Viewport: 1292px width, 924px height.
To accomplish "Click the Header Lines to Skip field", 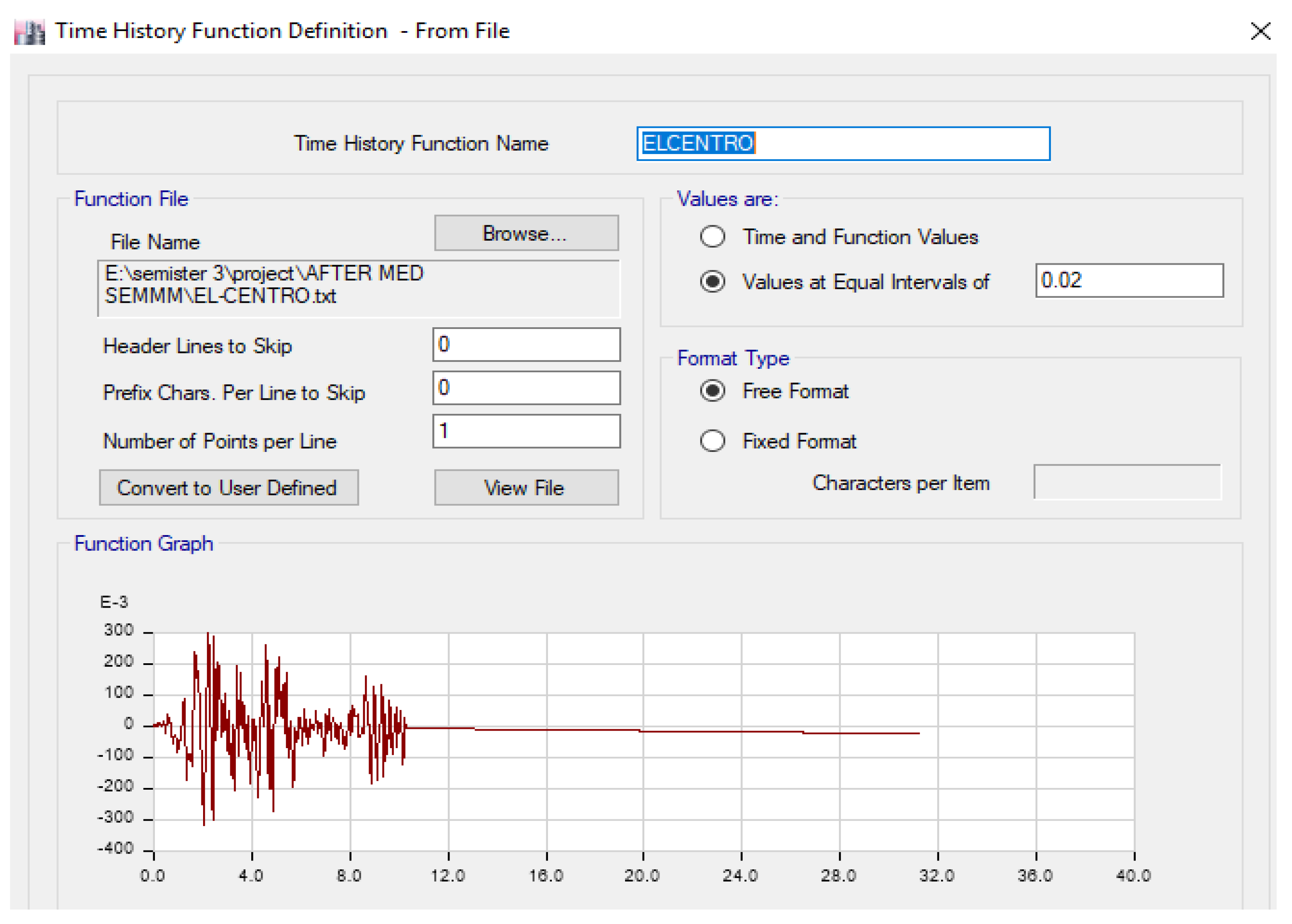I will pyautogui.click(x=526, y=344).
